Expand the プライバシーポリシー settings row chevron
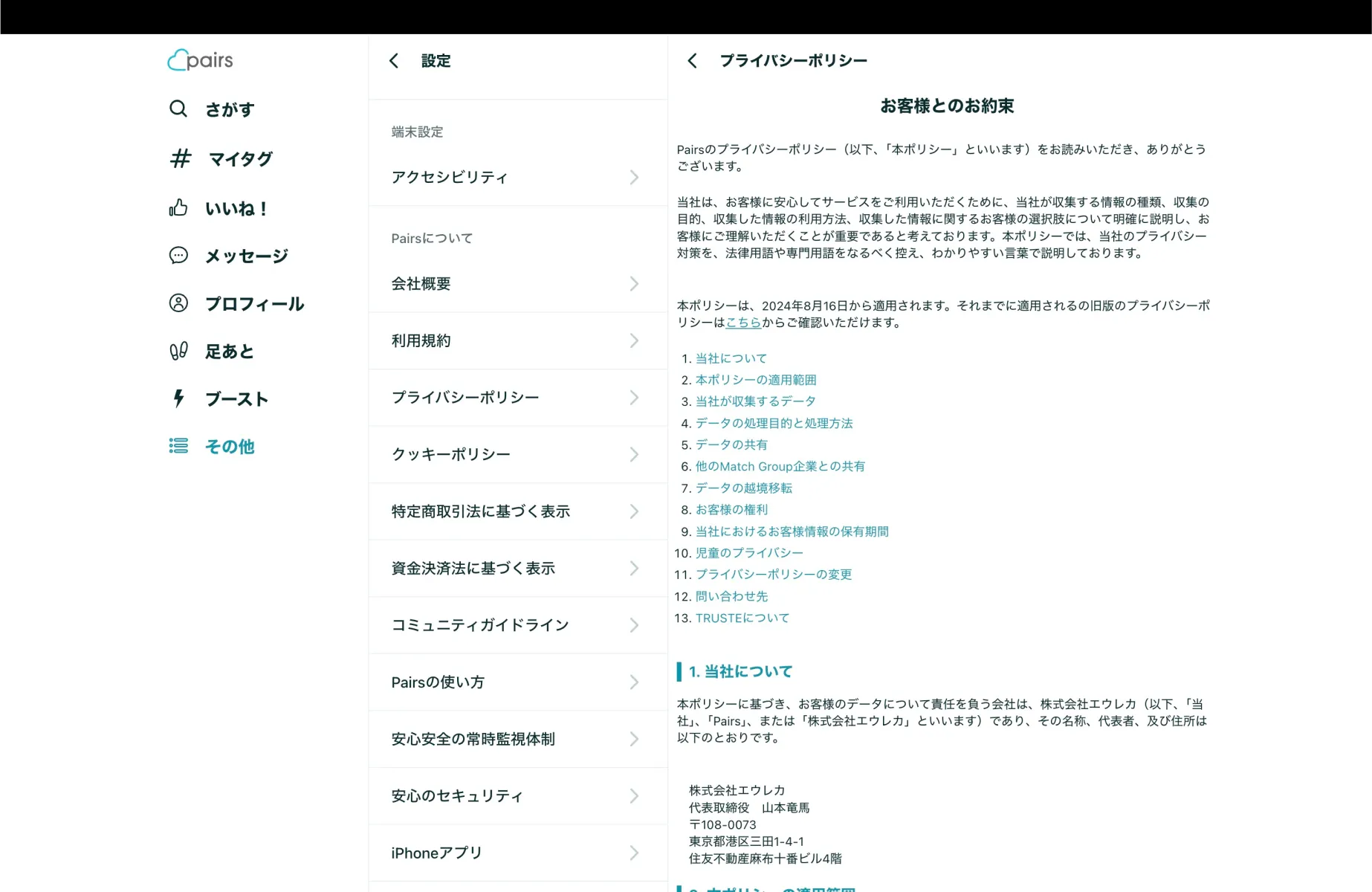Screen dimensions: 1372x892 [634, 397]
